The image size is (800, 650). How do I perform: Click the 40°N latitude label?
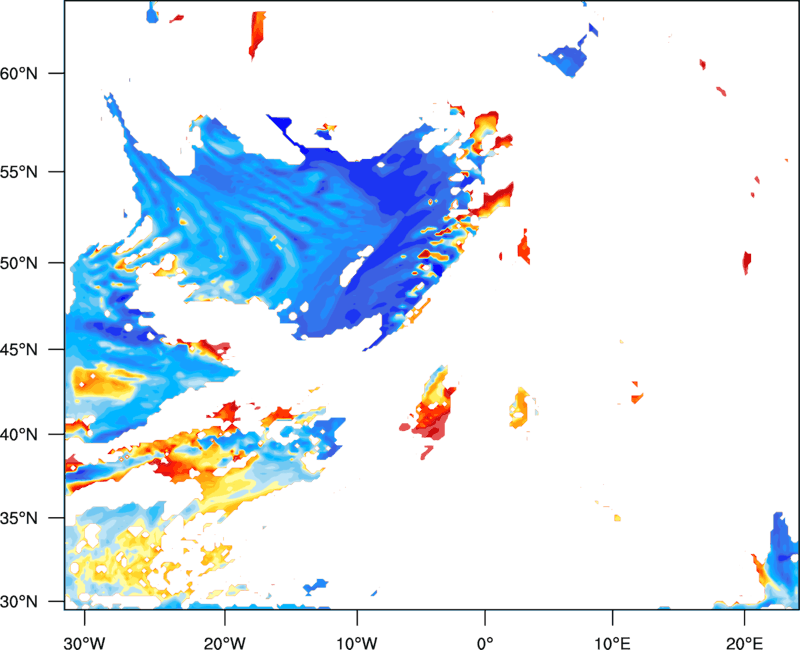[x=19, y=435]
